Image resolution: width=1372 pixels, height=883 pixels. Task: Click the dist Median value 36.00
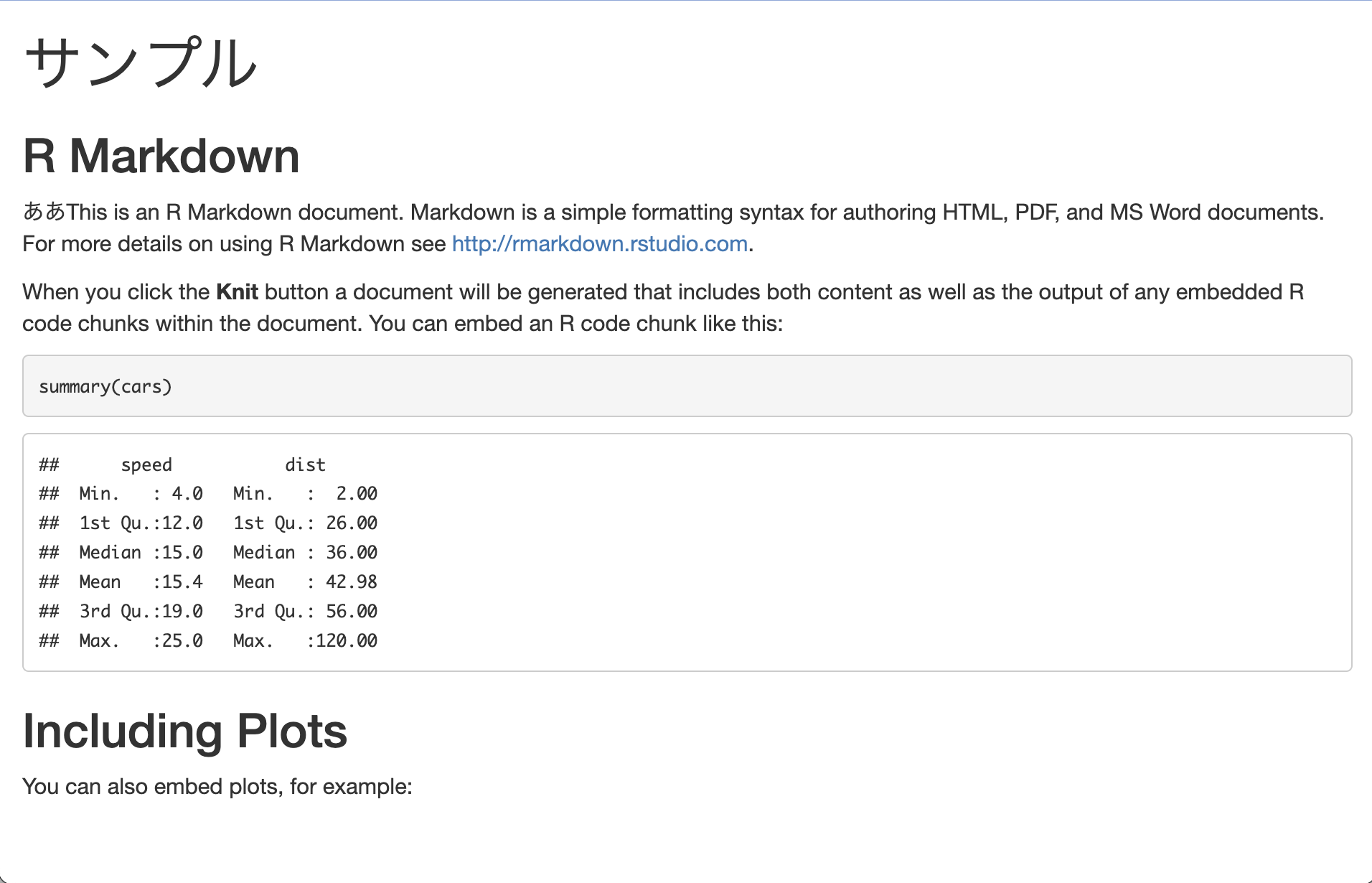coord(352,553)
